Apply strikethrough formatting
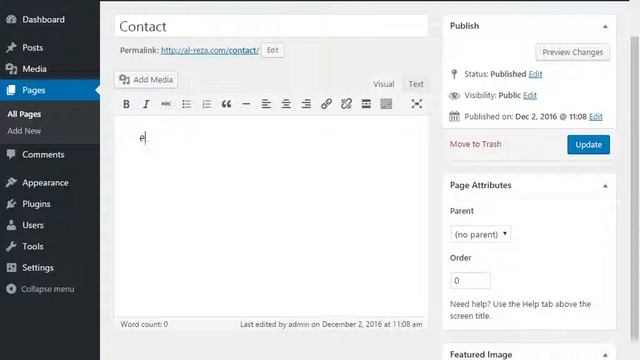Screen dimensions: 640x360 [x=166, y=104]
